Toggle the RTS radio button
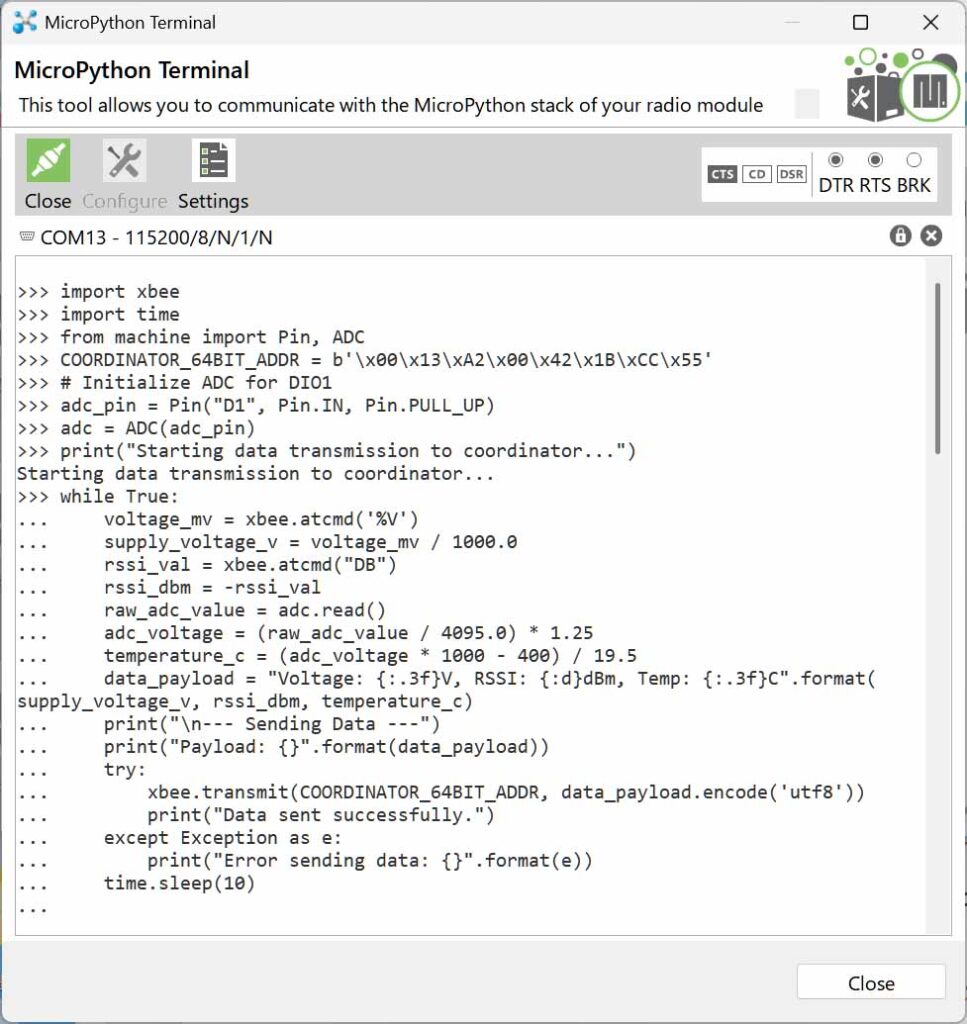 click(x=875, y=160)
